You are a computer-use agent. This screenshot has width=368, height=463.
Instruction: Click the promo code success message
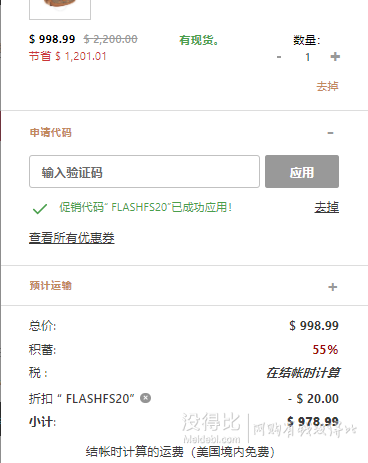click(x=145, y=207)
